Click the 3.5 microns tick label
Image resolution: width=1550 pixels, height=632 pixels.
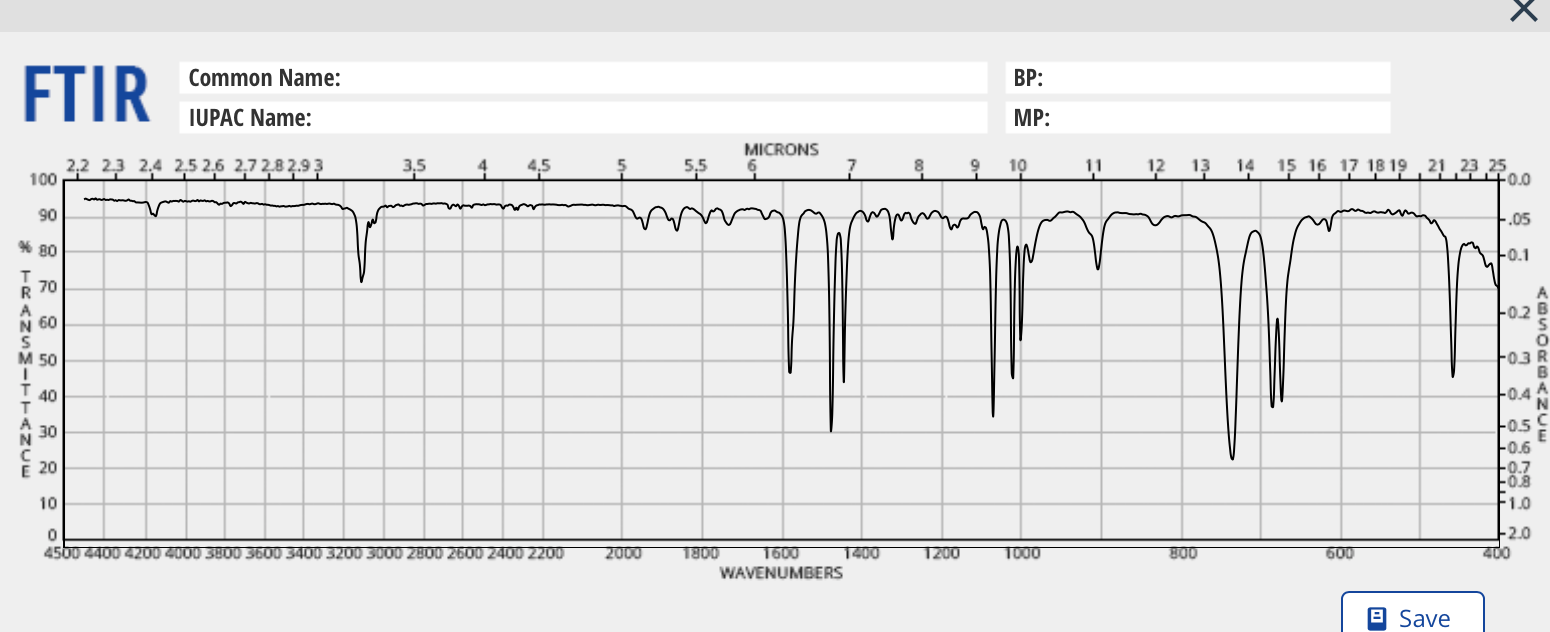(x=415, y=165)
